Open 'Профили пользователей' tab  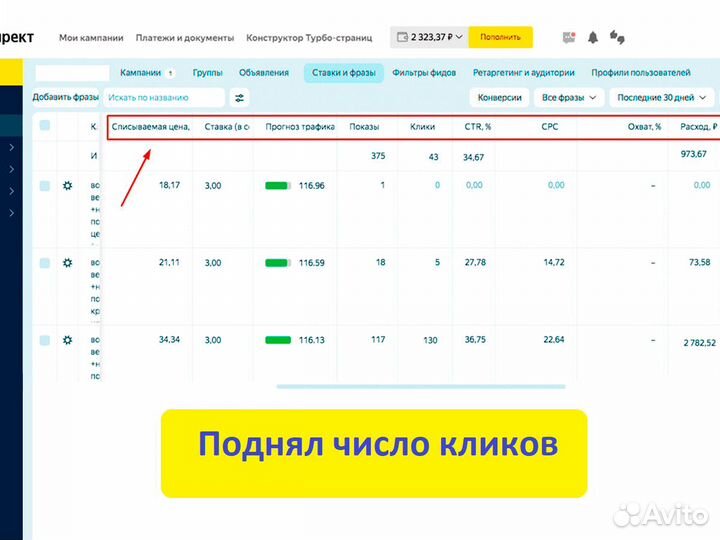641,73
